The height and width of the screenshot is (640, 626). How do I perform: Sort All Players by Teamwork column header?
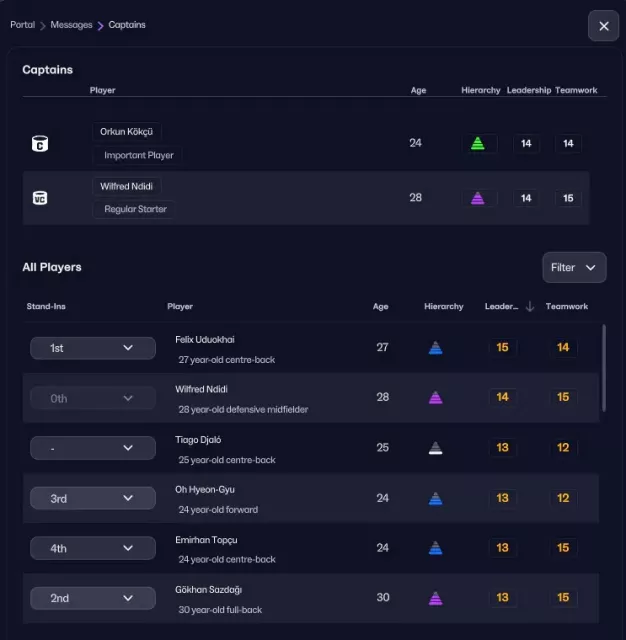pos(567,306)
